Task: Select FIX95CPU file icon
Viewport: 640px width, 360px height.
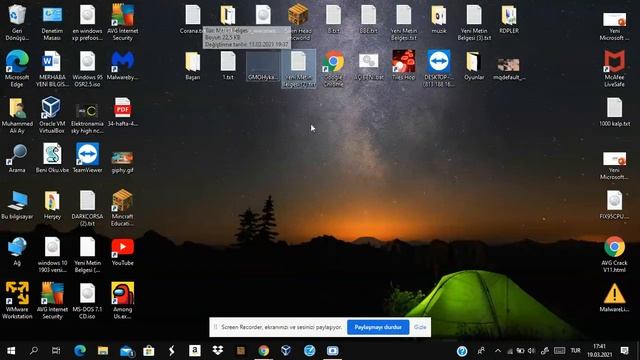Action: (614, 205)
